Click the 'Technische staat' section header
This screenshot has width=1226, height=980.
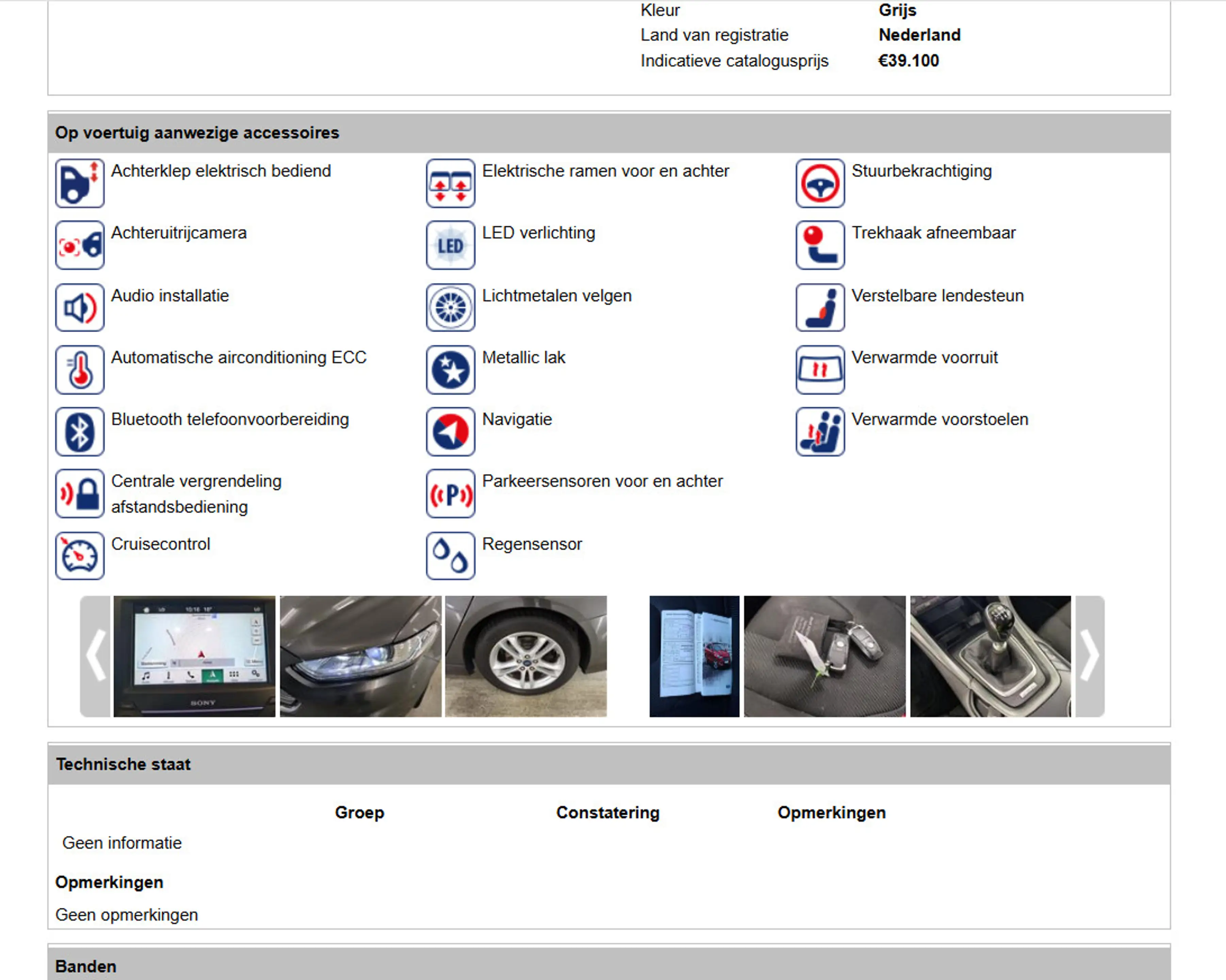(609, 765)
